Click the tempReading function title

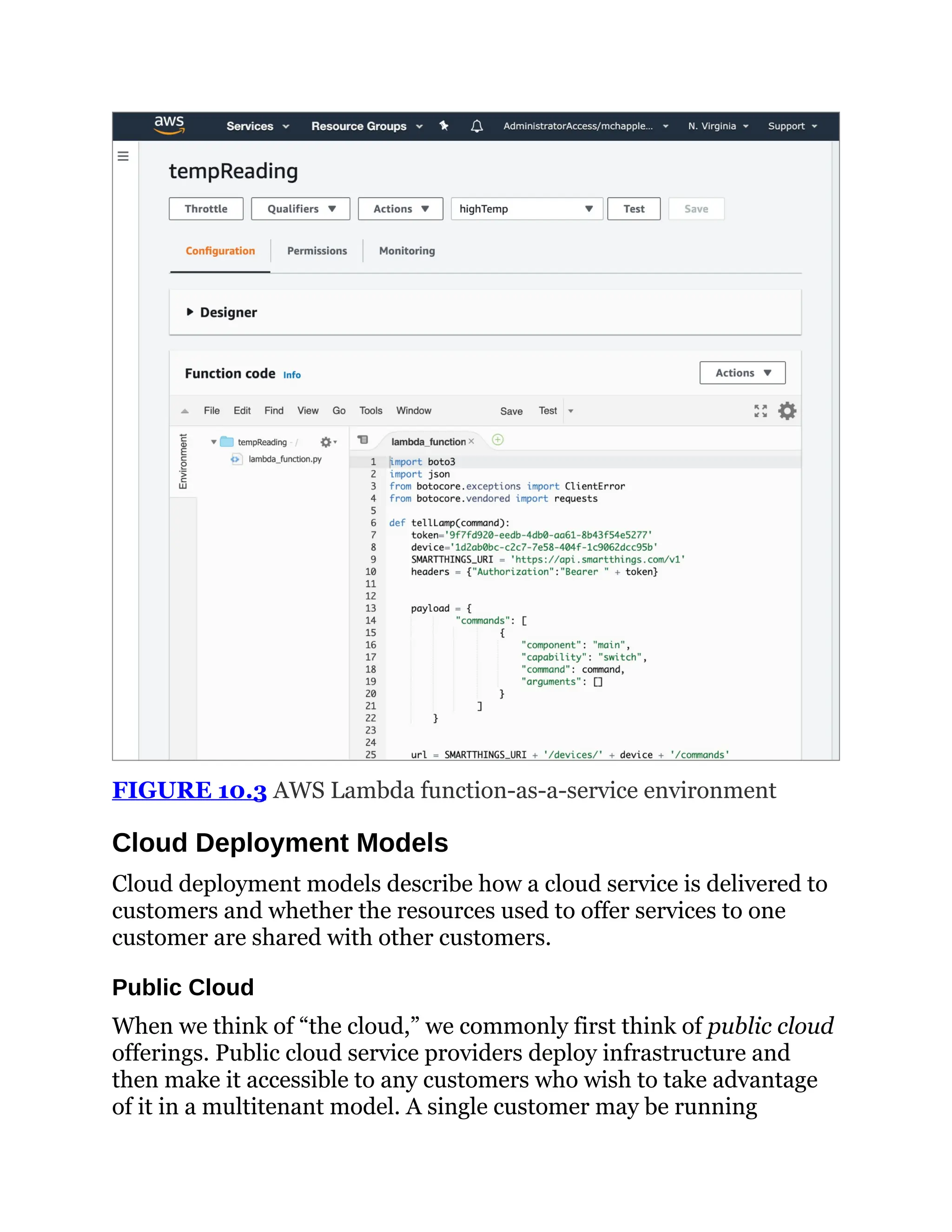[x=233, y=172]
